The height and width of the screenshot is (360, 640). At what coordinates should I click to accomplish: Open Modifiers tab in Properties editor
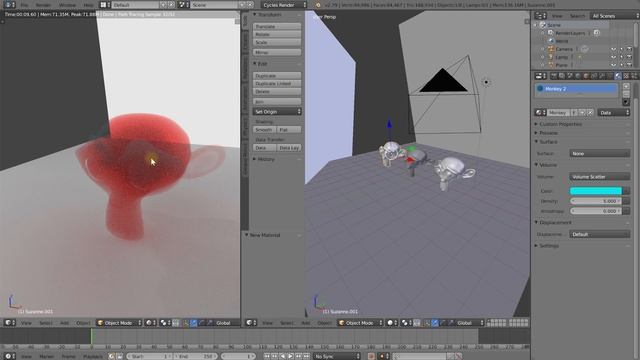pos(602,76)
